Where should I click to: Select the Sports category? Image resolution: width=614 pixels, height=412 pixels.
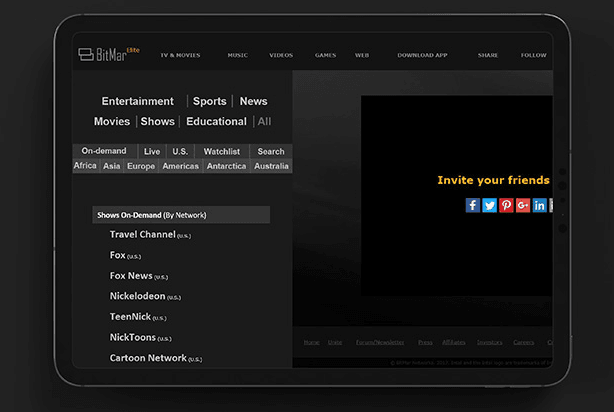point(210,101)
